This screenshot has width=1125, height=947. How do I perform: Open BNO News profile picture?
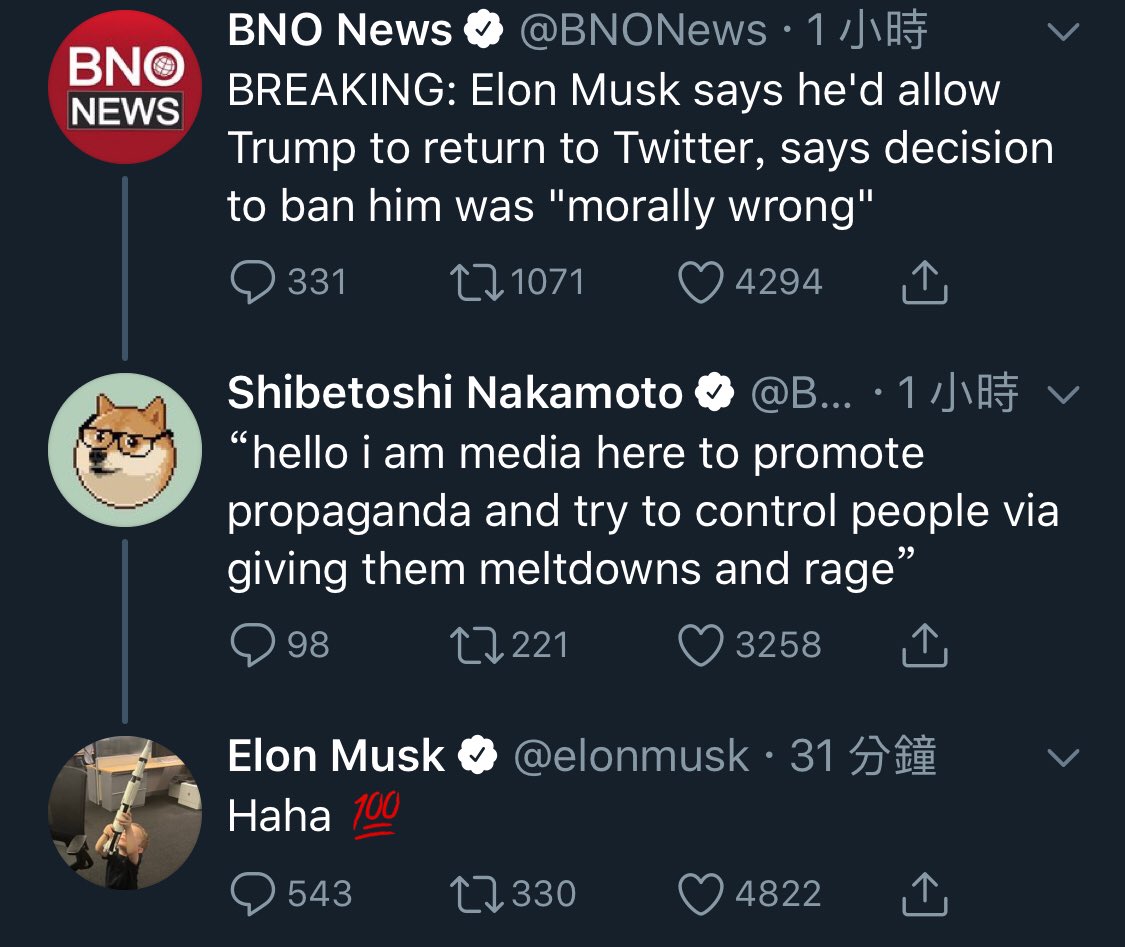[x=125, y=88]
